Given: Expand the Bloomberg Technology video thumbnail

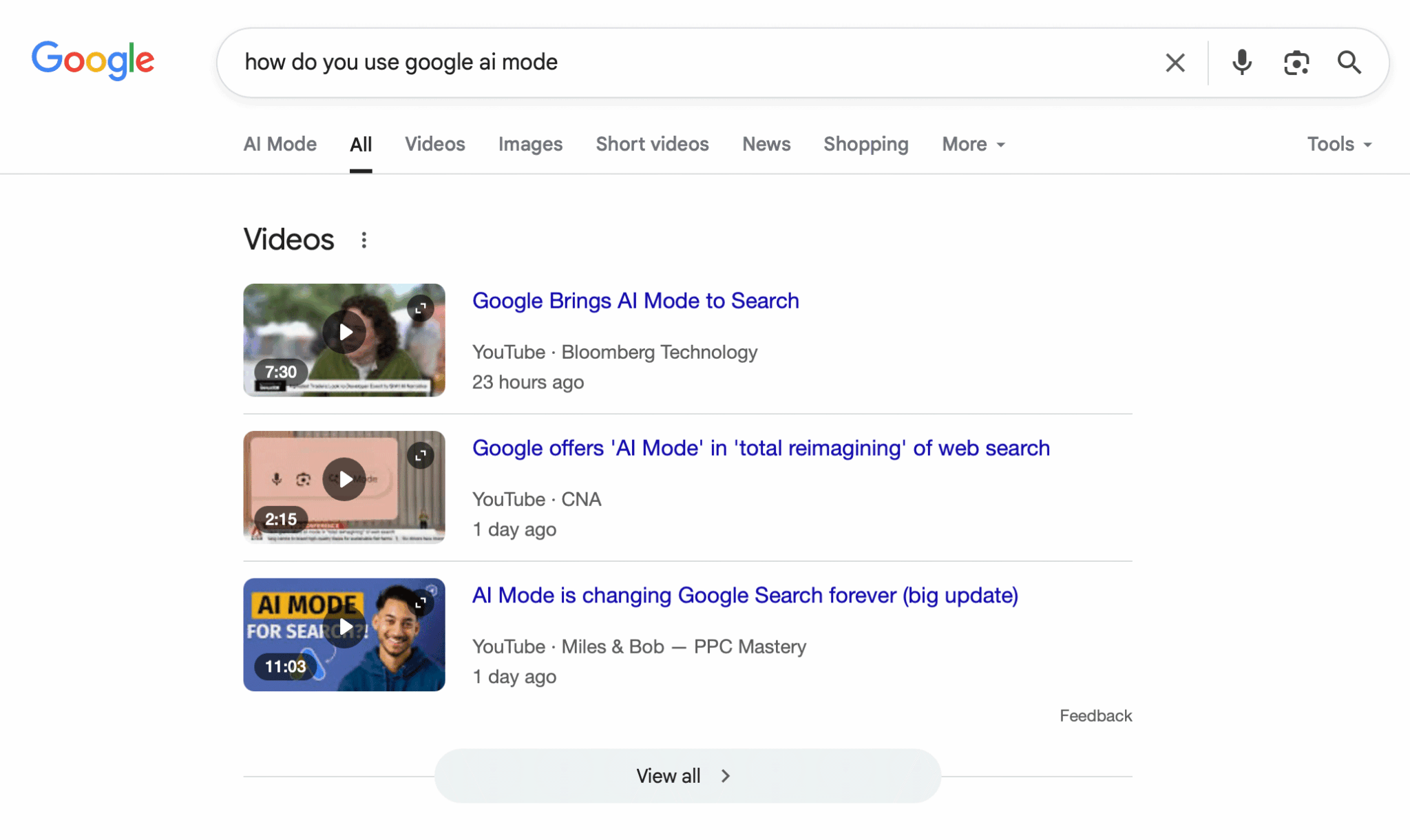Looking at the screenshot, I should 421,308.
